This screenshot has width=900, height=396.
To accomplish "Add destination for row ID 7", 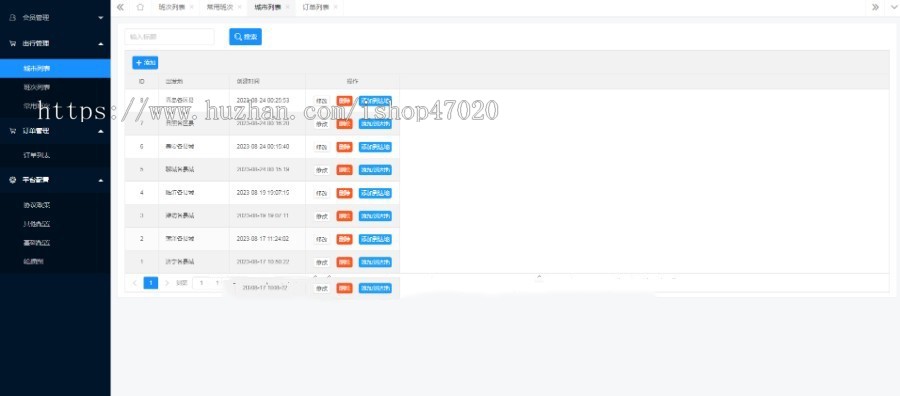I will click(375, 124).
